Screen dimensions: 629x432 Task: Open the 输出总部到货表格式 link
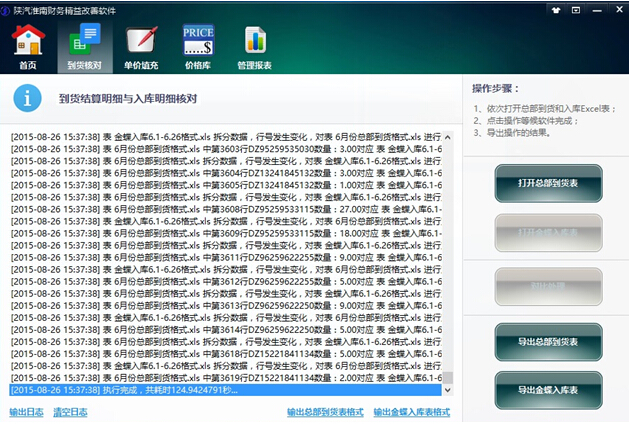pyautogui.click(x=325, y=412)
